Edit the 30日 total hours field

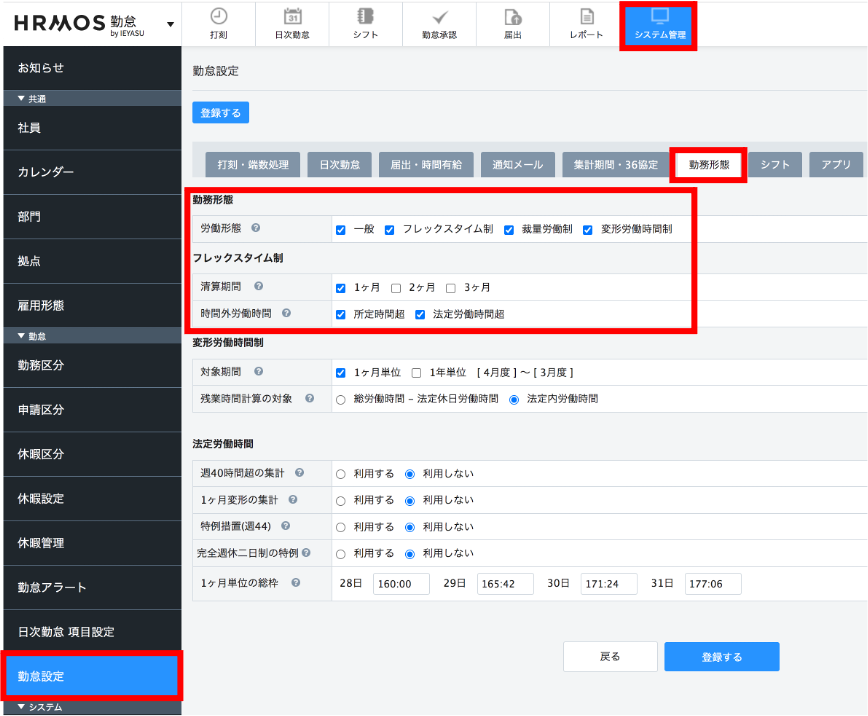609,584
